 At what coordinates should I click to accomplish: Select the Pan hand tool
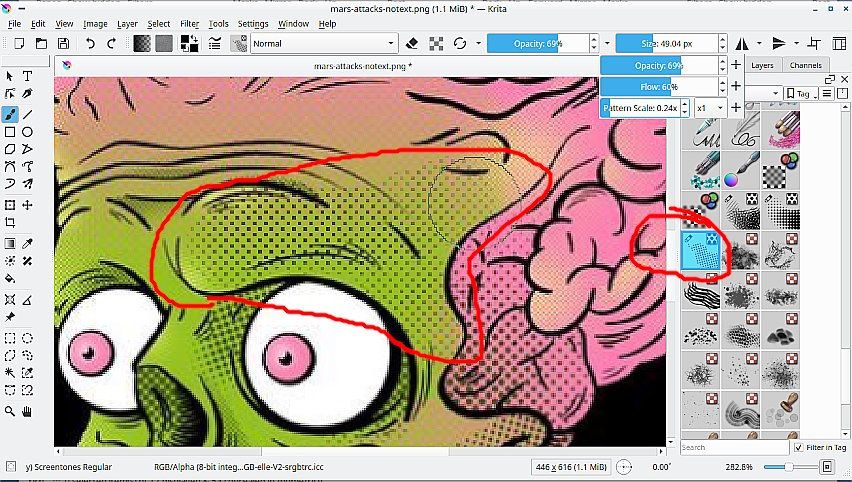coord(27,411)
